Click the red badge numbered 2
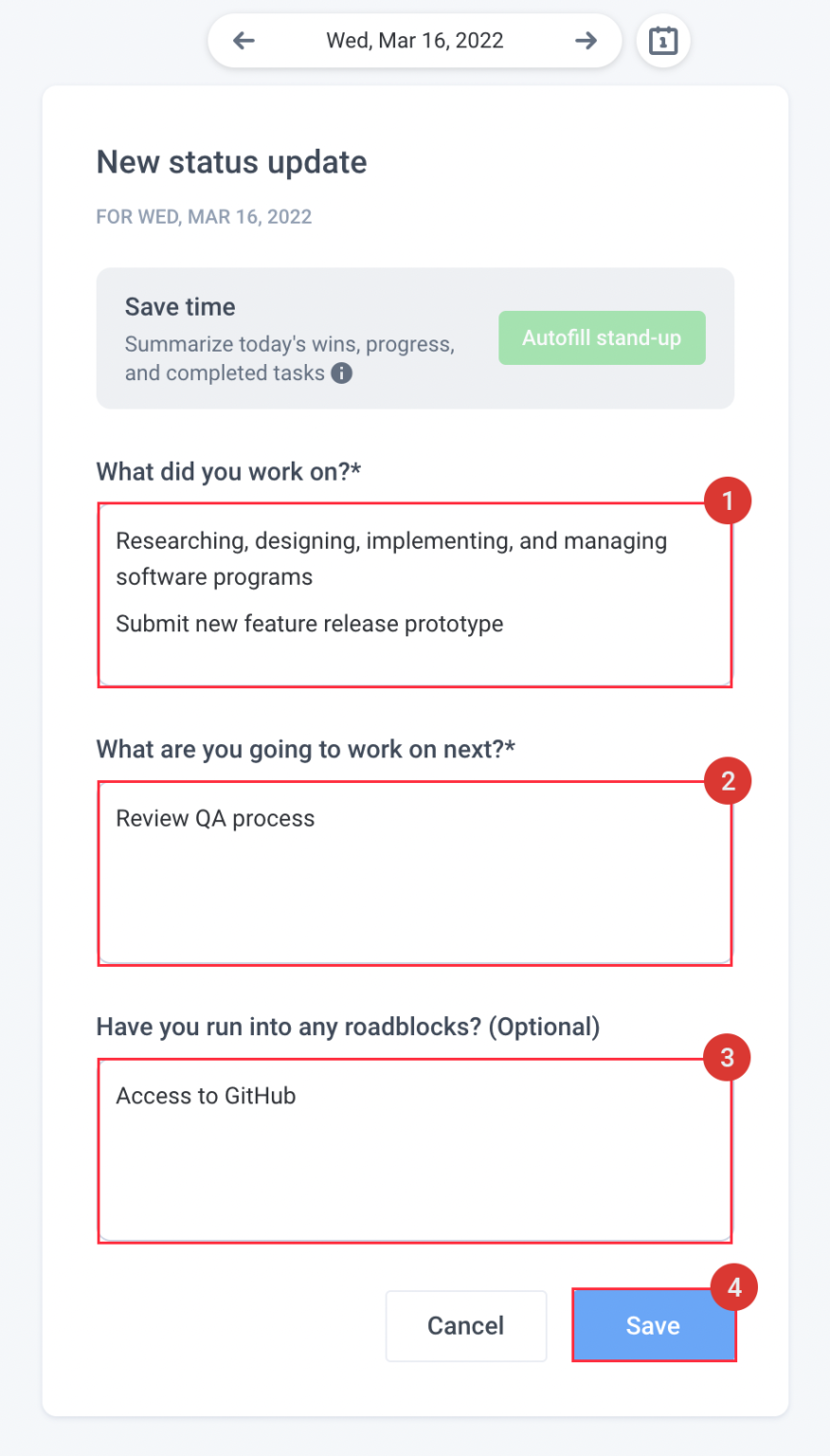 pos(728,780)
